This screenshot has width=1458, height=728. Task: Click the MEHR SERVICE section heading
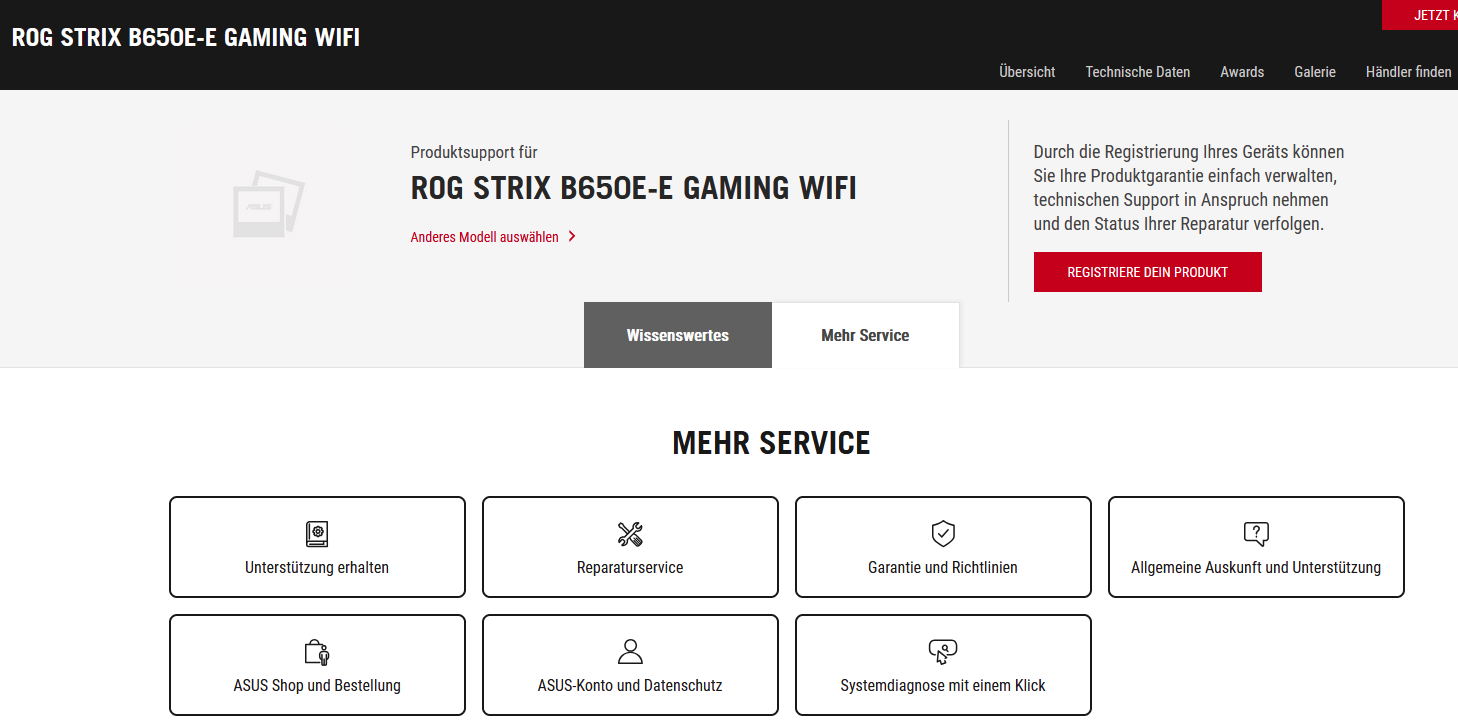(x=771, y=443)
